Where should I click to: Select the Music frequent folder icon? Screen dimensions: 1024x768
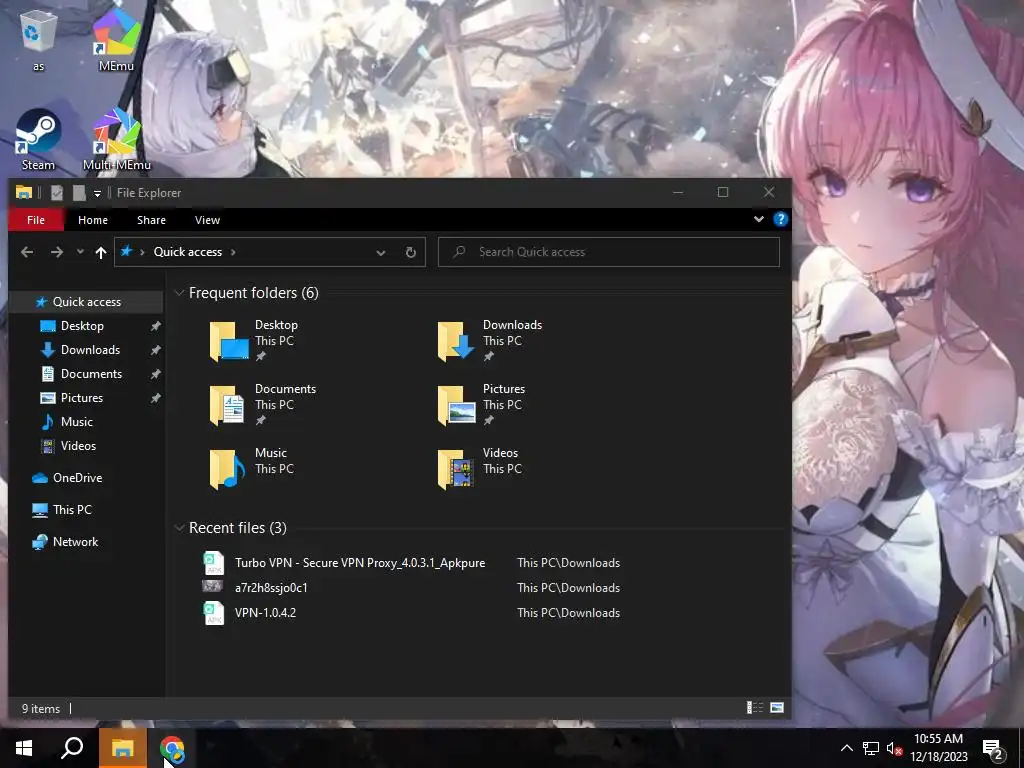coord(227,469)
